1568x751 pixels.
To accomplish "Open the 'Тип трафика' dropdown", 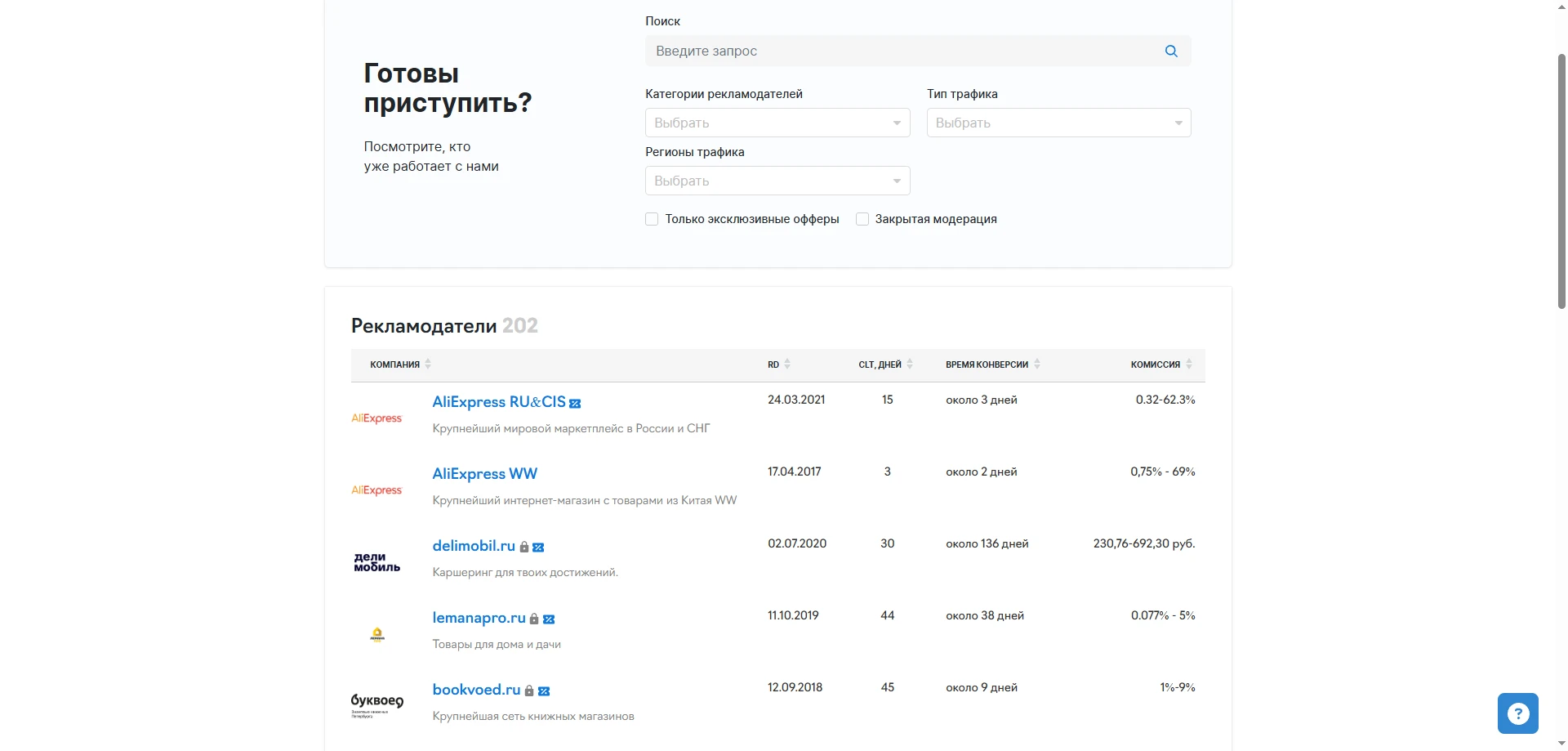I will tap(1058, 123).
